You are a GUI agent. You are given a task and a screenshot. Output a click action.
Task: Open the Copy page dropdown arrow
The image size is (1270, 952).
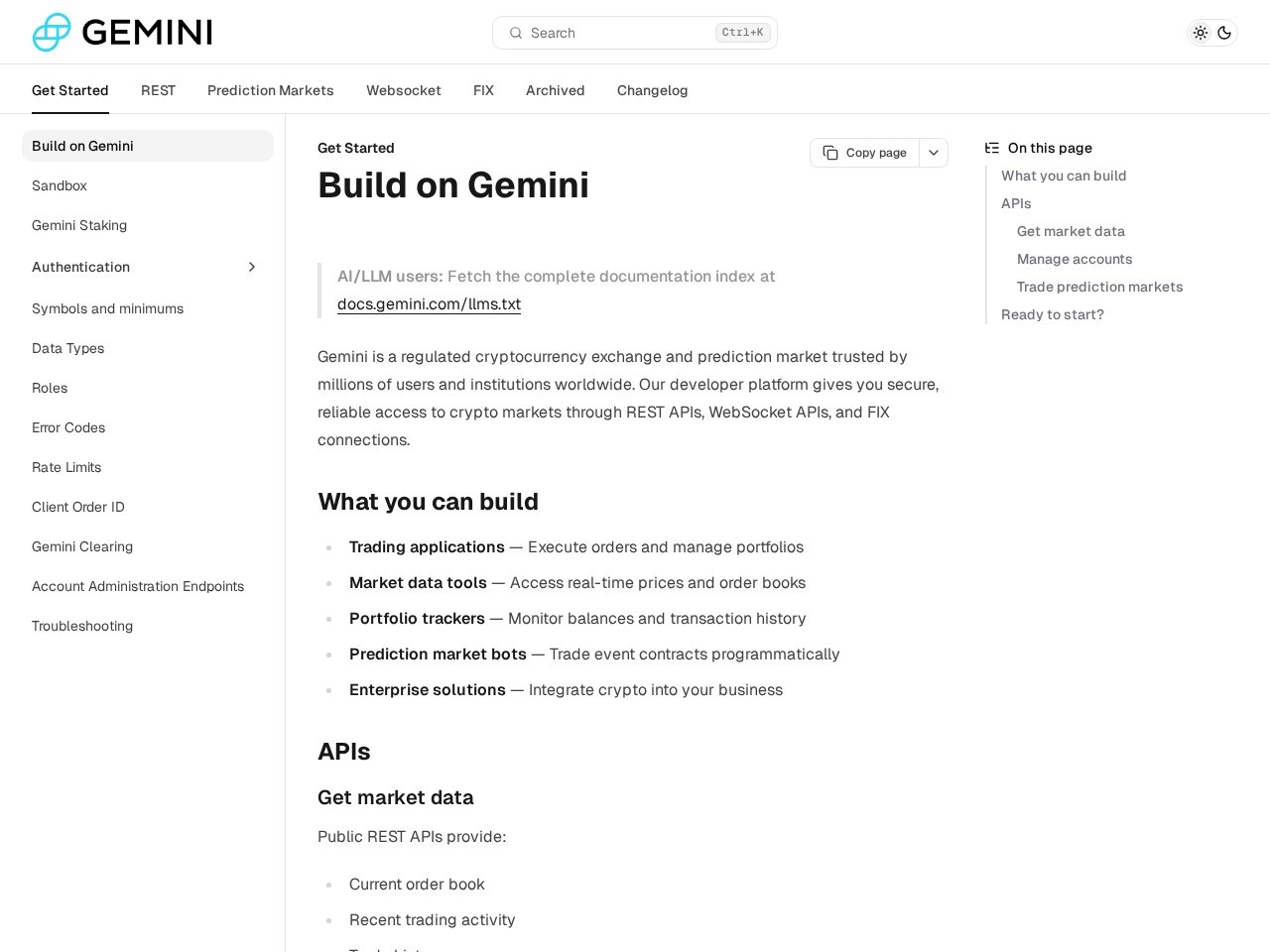pos(933,153)
